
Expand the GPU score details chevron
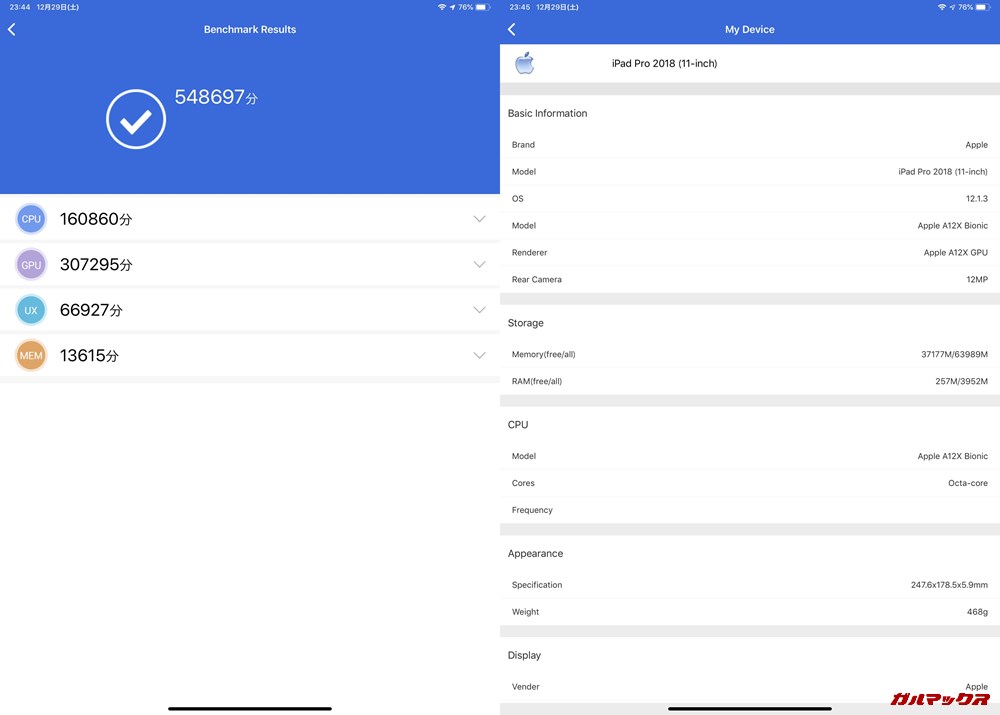coord(479,265)
